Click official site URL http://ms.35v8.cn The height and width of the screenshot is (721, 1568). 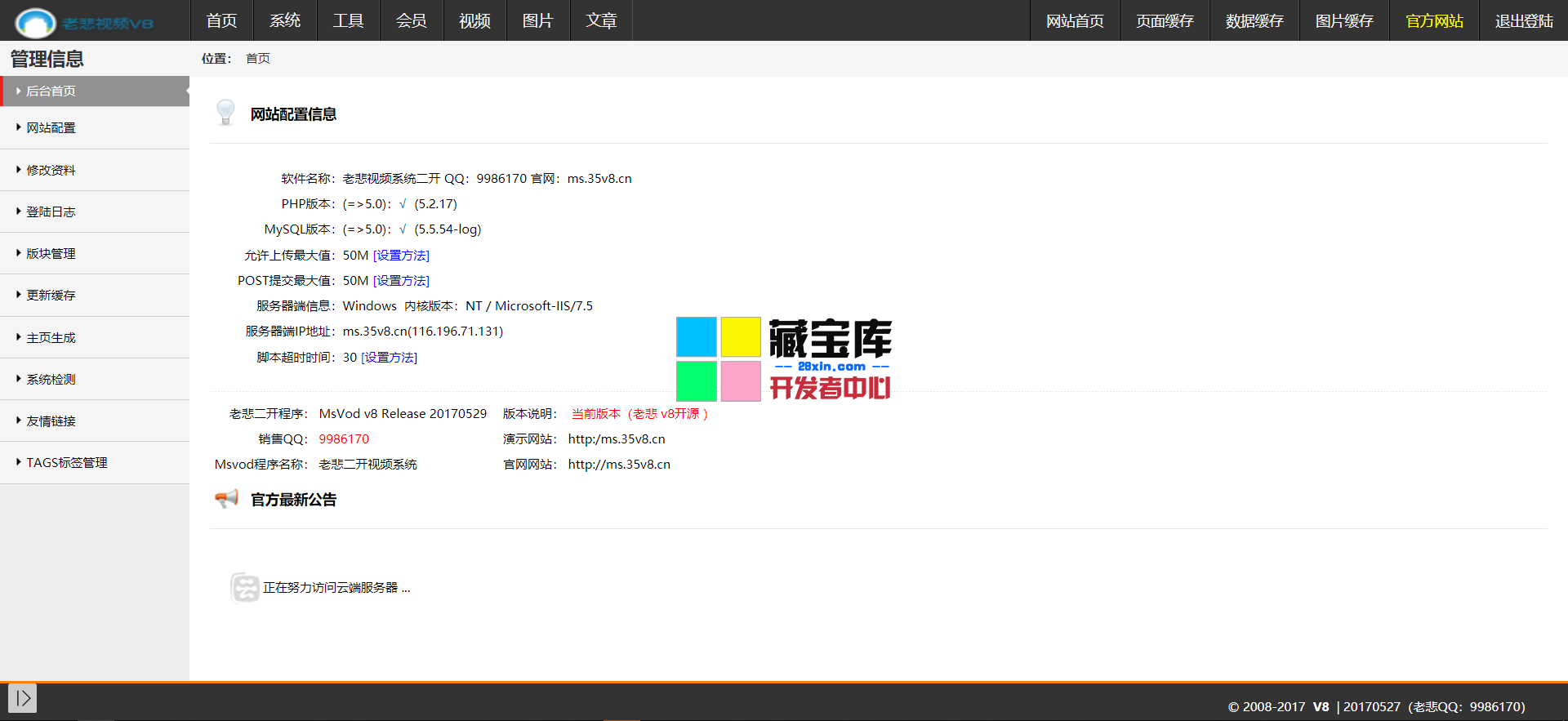pyautogui.click(x=619, y=464)
